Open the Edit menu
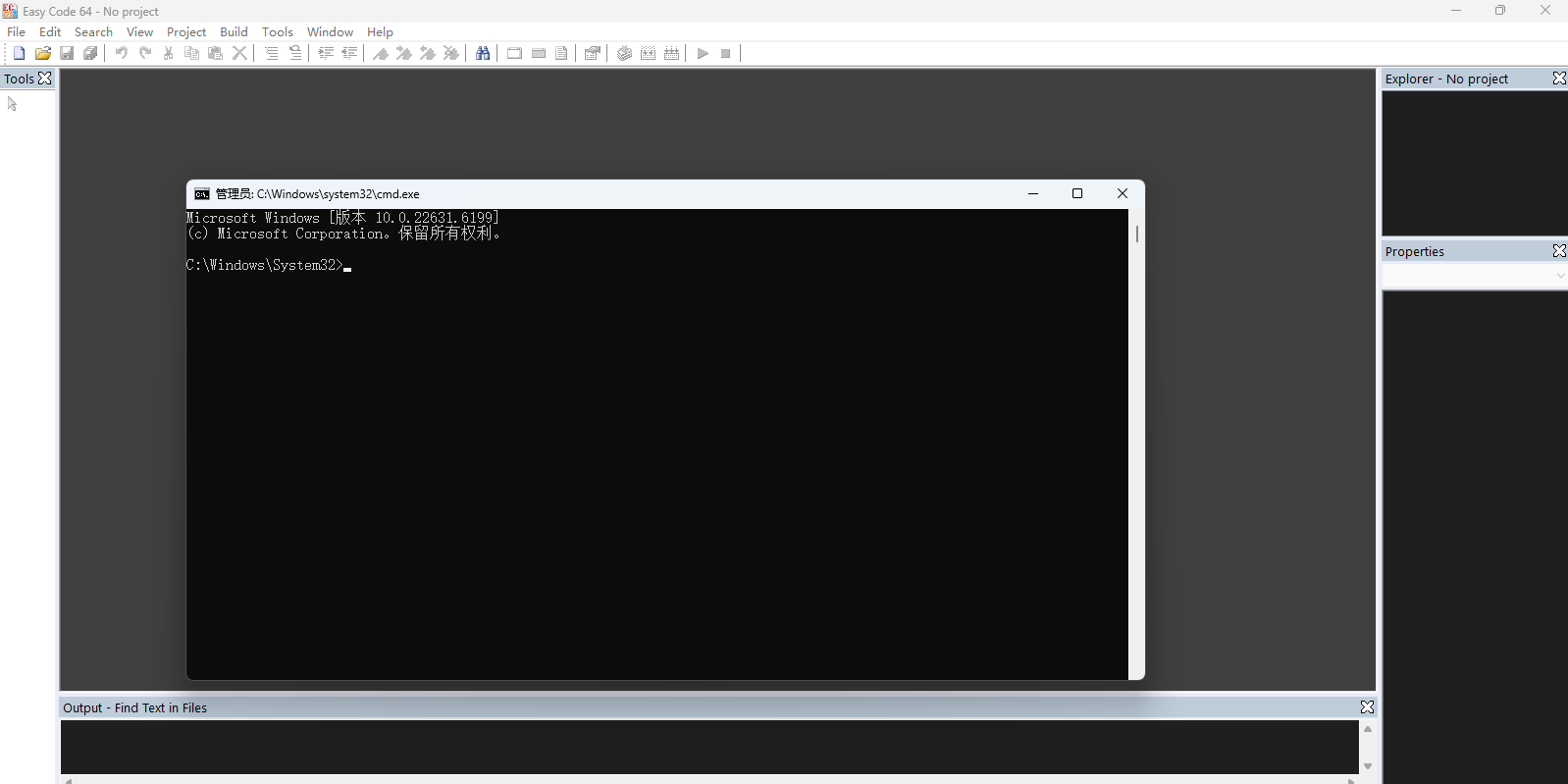The image size is (1568, 784). point(50,32)
